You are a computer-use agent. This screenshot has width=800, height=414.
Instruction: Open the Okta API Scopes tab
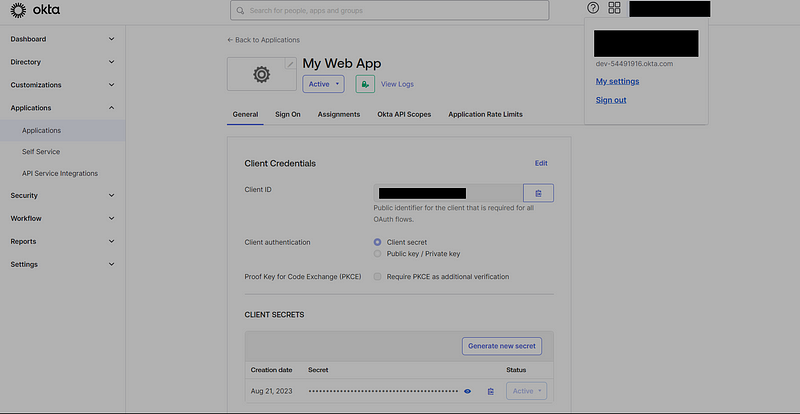tap(404, 114)
